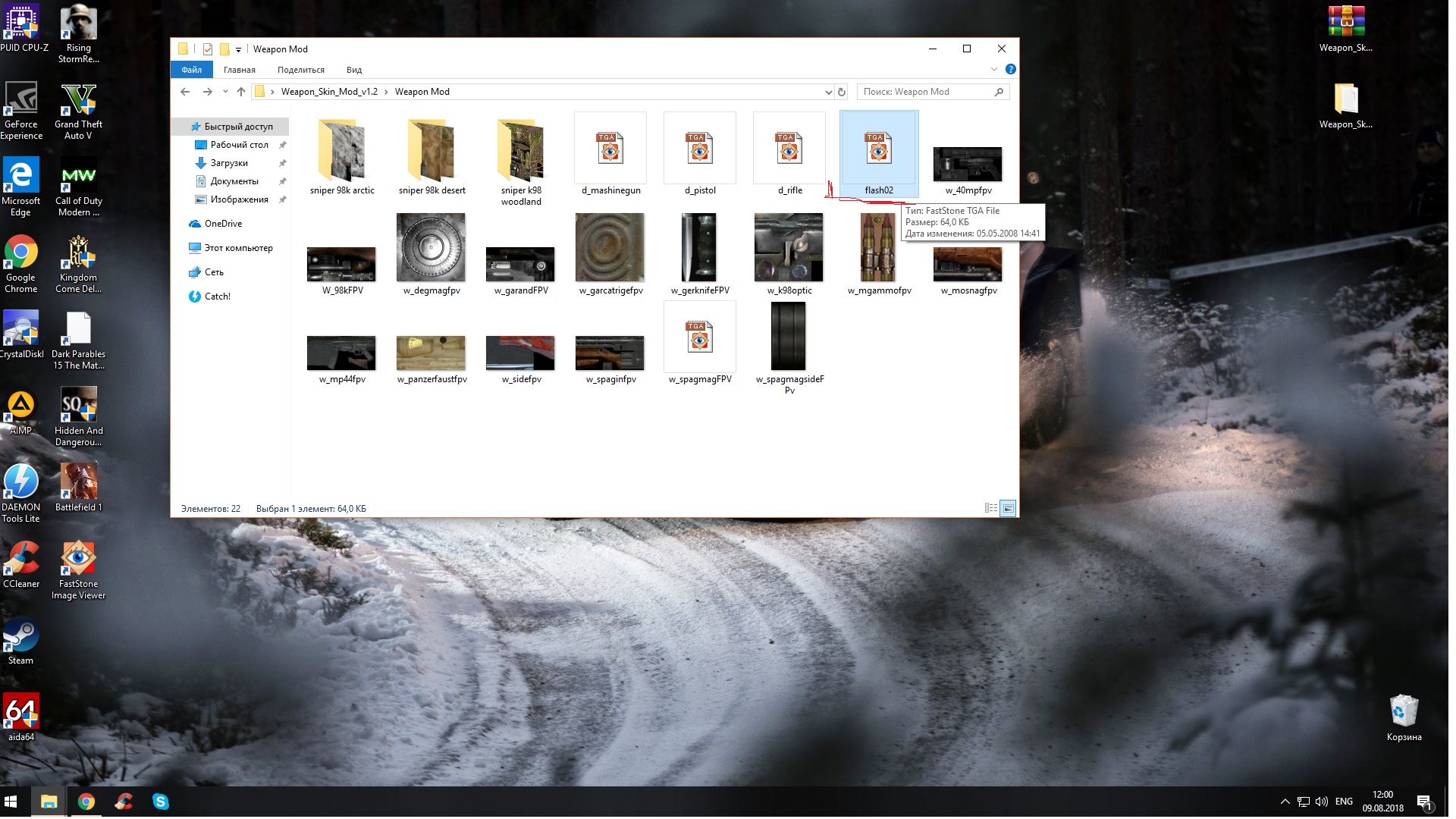Open the Файл menu tab
This screenshot has width=1456, height=819.
(x=192, y=70)
